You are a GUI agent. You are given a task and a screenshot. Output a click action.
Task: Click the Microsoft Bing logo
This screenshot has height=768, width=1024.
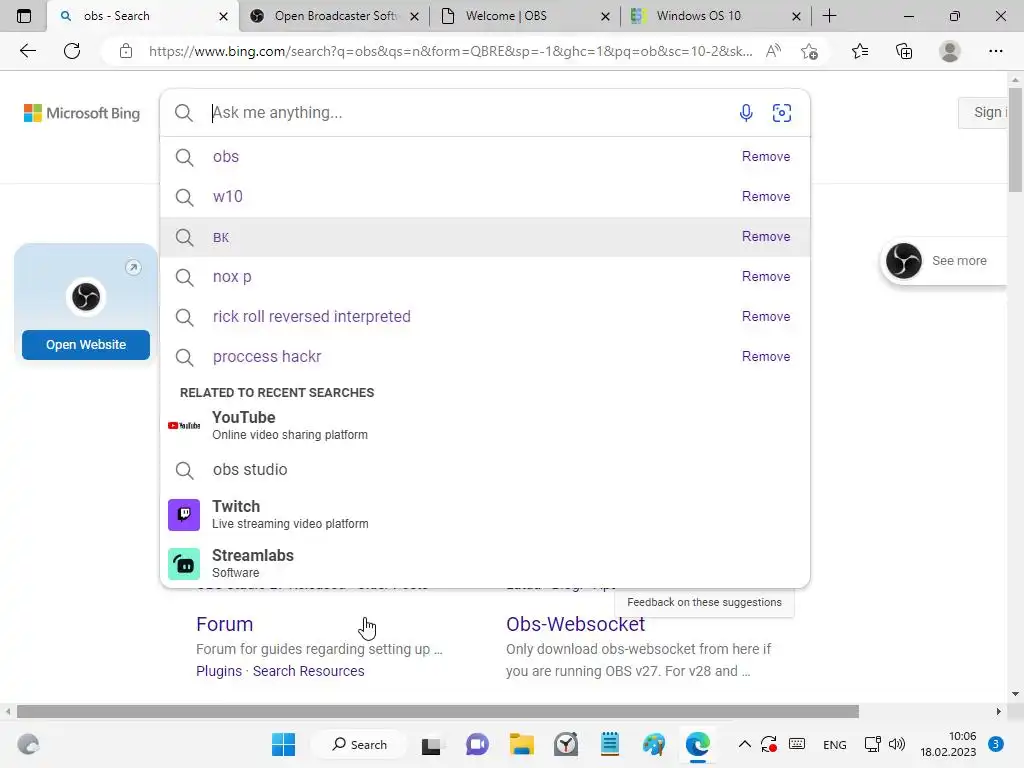pos(82,113)
